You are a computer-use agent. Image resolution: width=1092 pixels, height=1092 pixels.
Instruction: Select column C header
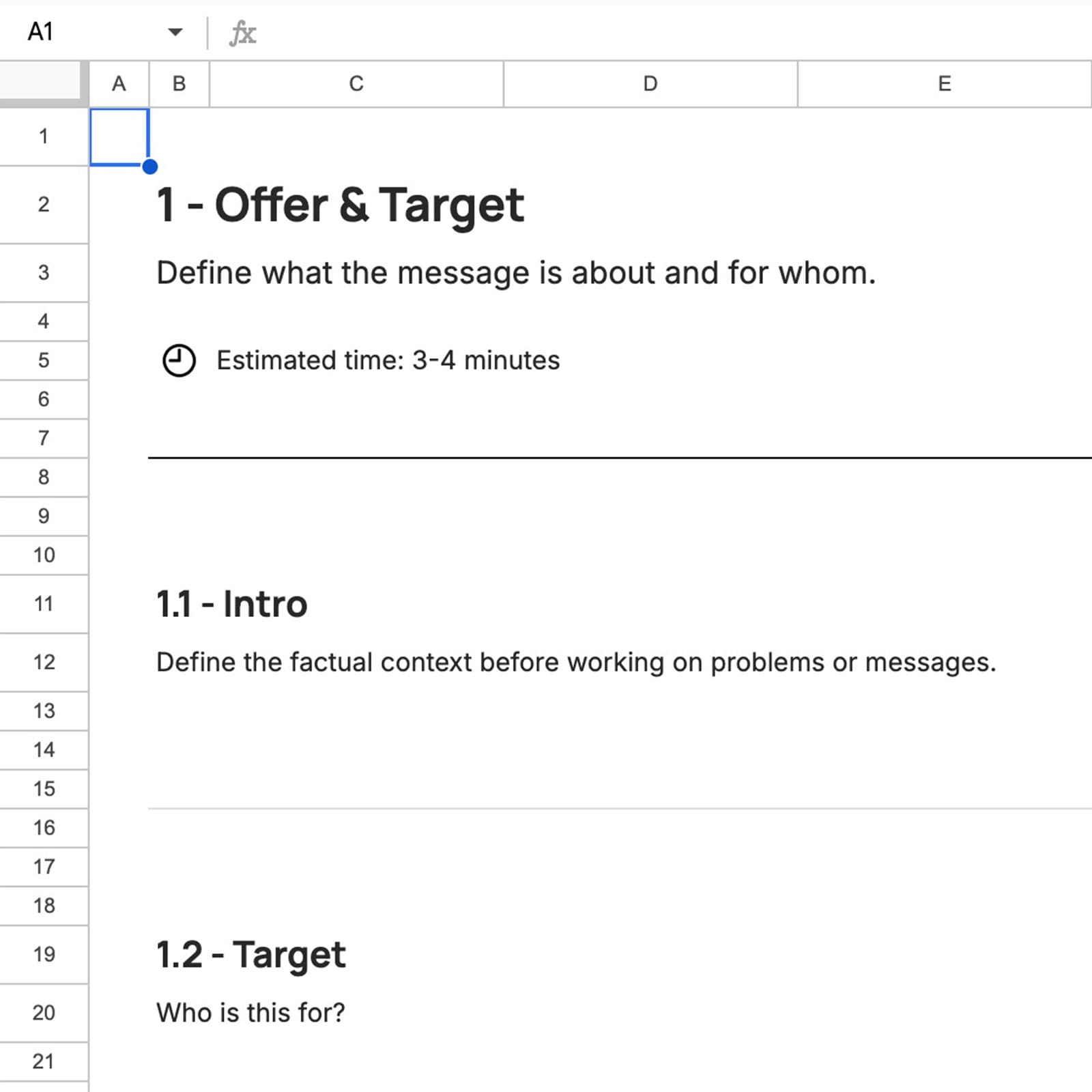pos(355,83)
